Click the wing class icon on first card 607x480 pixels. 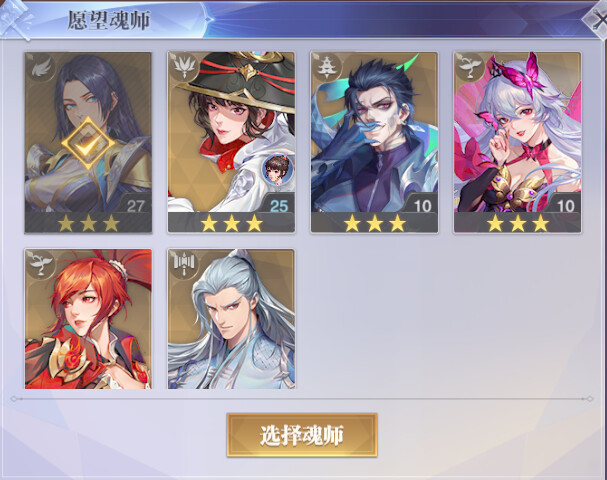pyautogui.click(x=41, y=69)
